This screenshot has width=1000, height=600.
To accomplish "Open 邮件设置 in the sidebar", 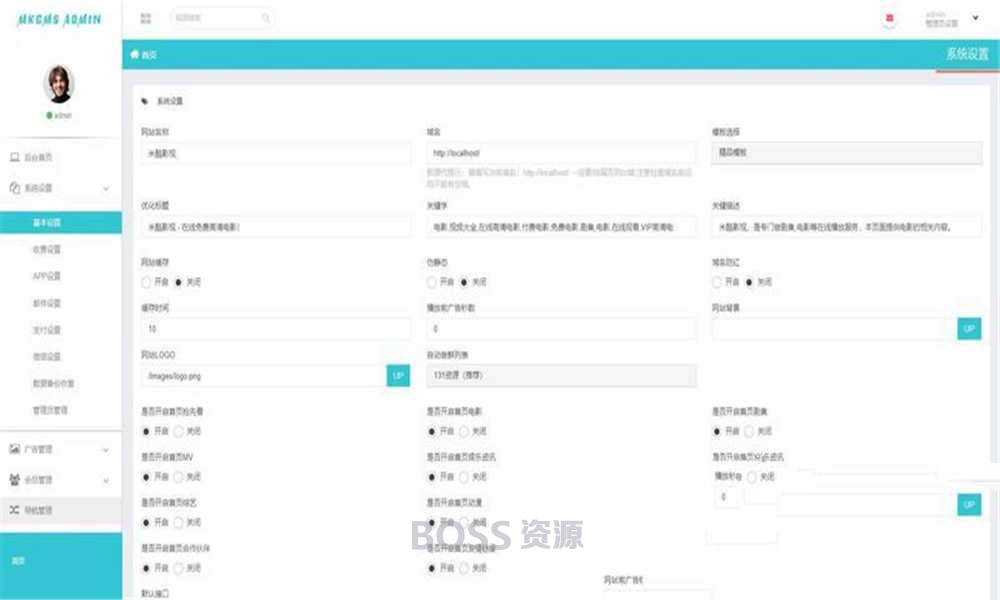I will pyautogui.click(x=47, y=303).
